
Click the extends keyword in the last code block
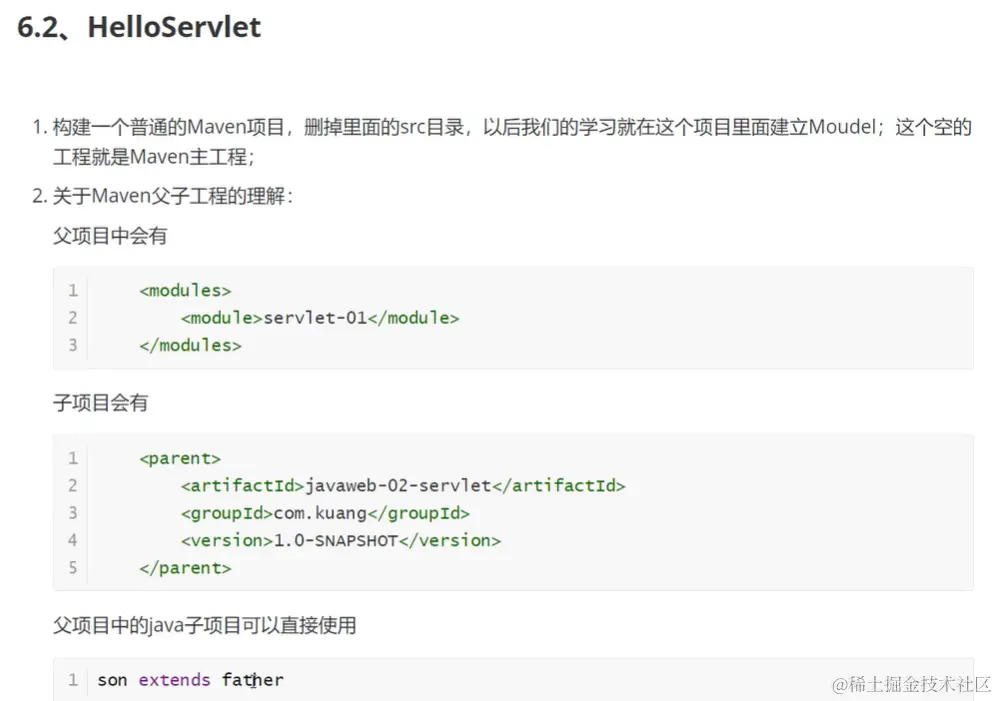[x=174, y=680]
